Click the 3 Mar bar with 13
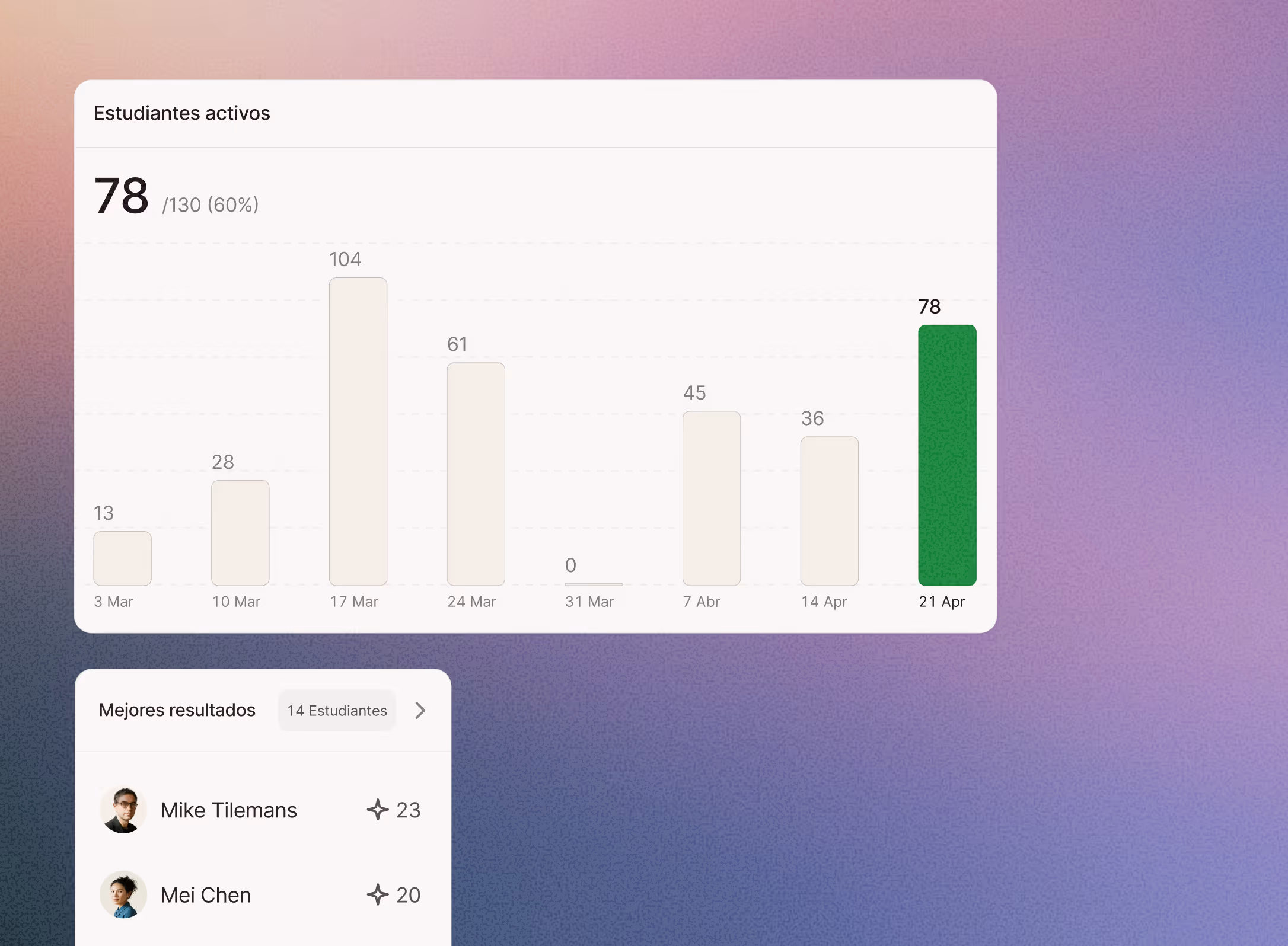Viewport: 1288px width, 946px height. pyautogui.click(x=122, y=558)
